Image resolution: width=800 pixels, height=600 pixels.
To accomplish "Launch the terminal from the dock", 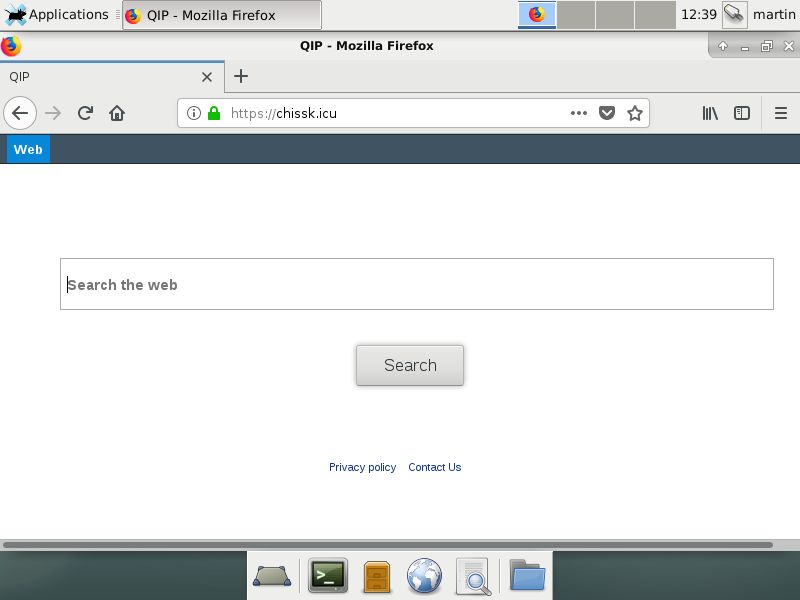I will [x=327, y=575].
